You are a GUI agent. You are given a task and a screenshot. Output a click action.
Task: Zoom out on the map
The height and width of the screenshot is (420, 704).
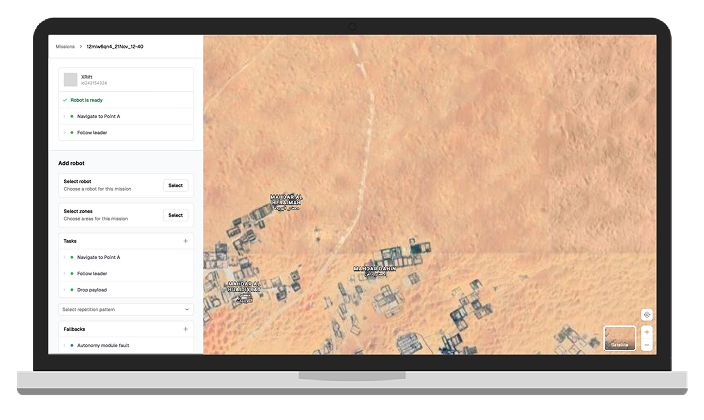647,345
